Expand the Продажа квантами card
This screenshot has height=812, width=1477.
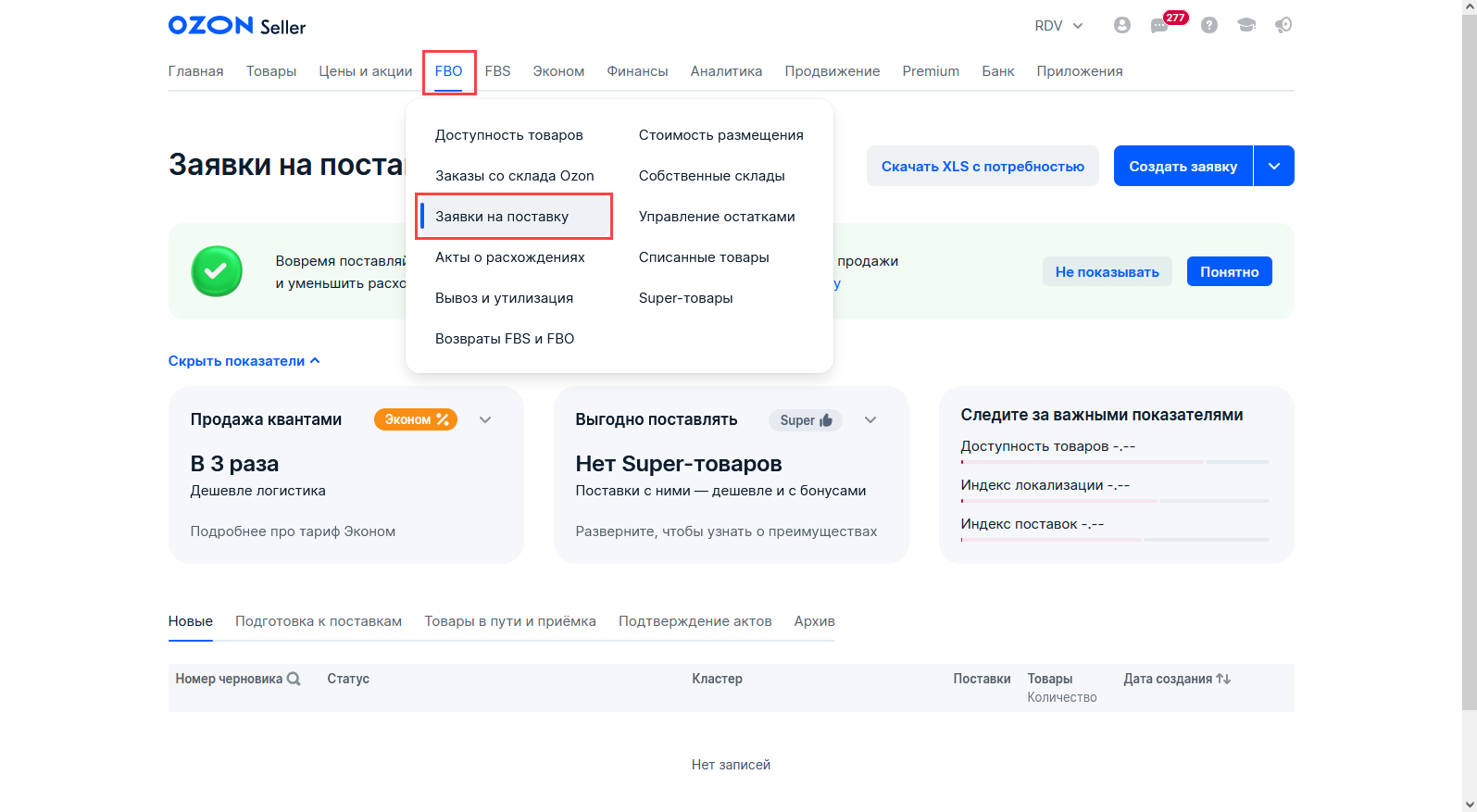pyautogui.click(x=485, y=419)
